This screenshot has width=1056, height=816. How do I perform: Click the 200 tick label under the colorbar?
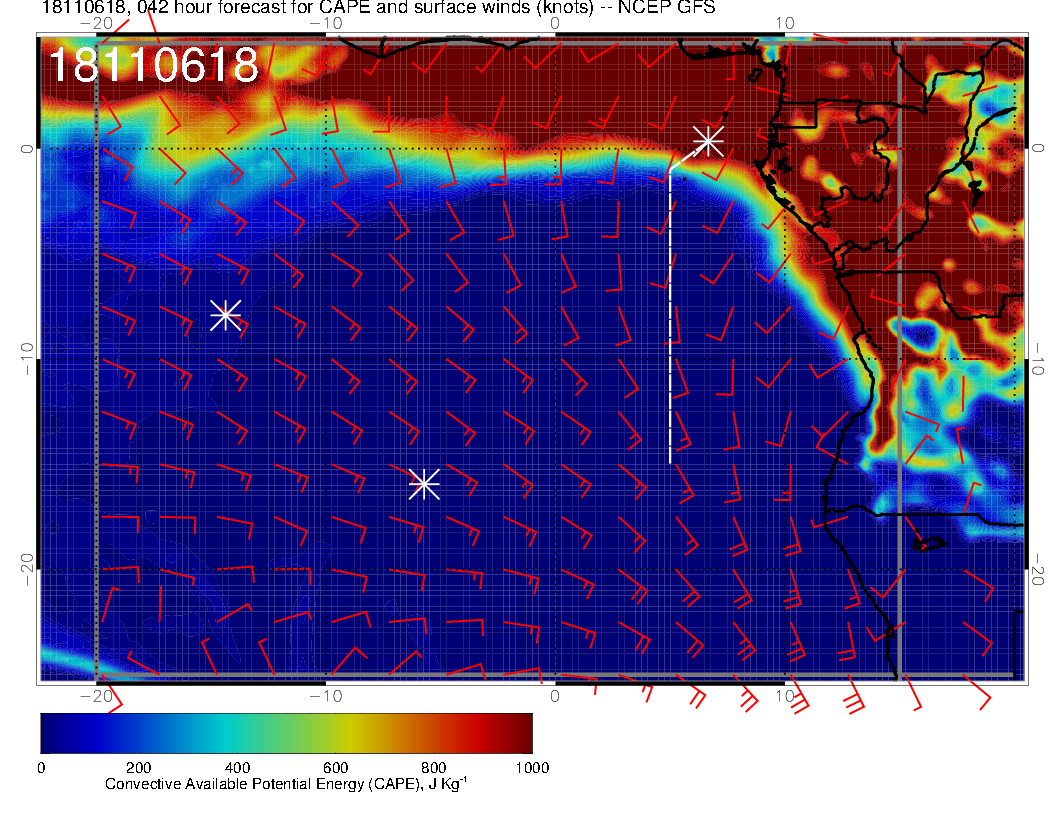(x=139, y=767)
